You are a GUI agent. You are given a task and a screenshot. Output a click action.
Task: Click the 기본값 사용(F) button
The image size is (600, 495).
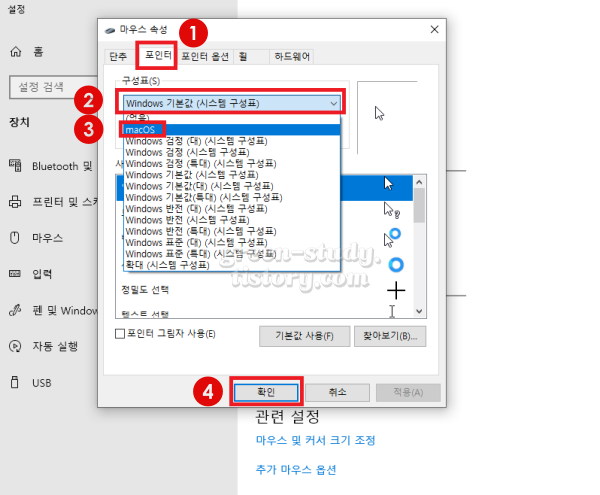pos(305,336)
